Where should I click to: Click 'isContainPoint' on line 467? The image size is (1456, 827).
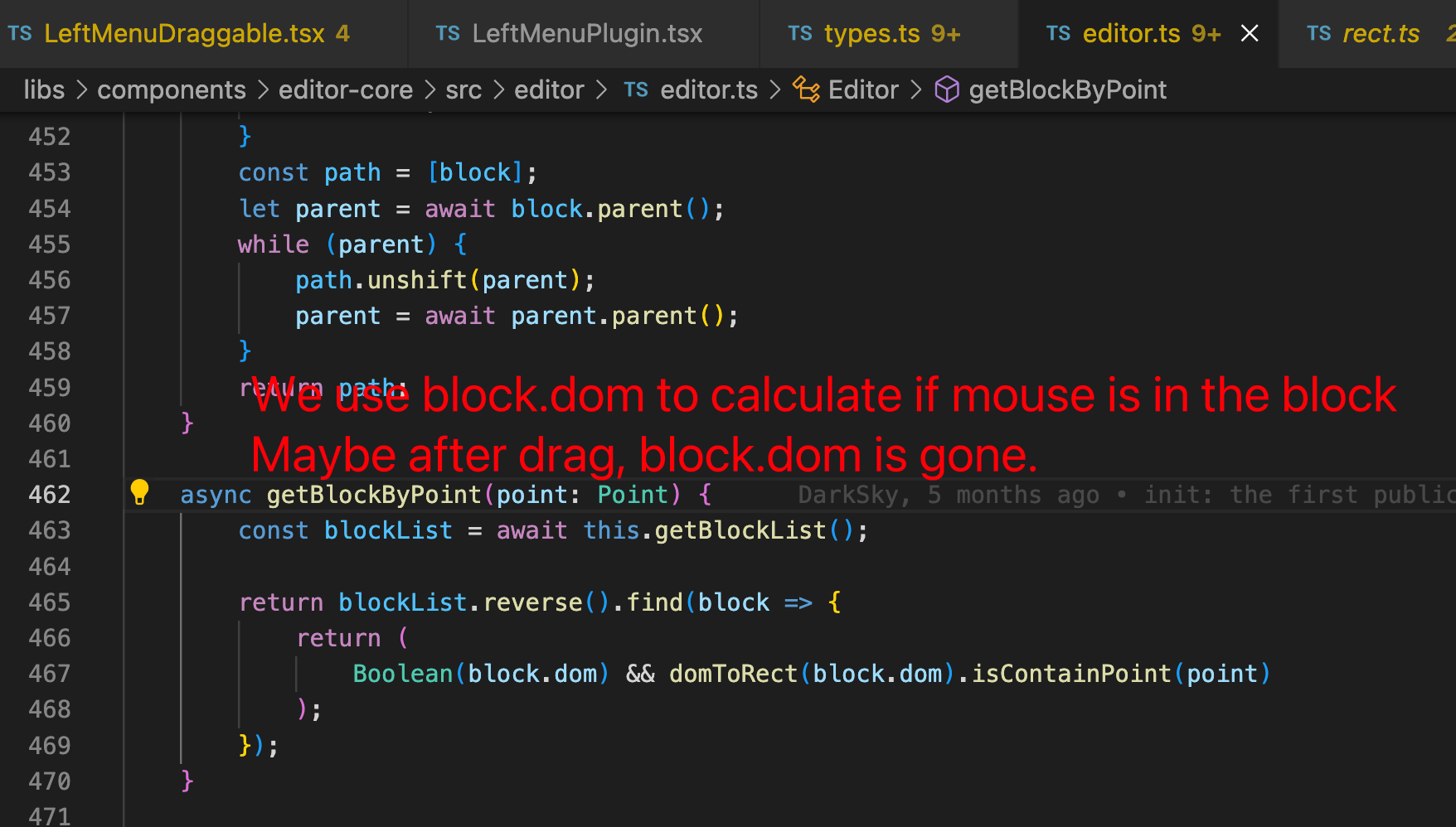point(1071,674)
